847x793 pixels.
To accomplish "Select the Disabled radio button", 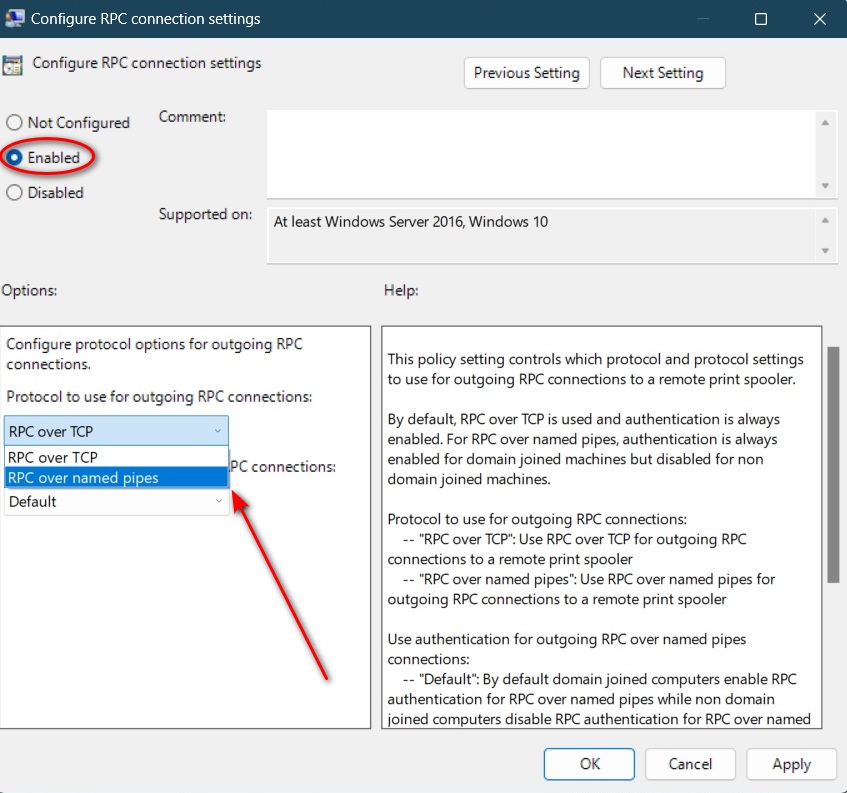I will click(14, 192).
